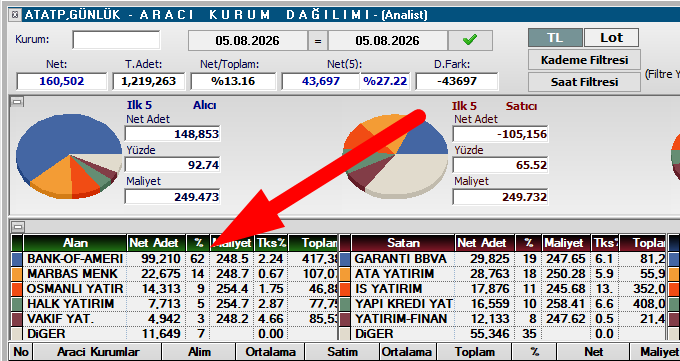Sort by the Maliyet header in the Satan table

point(567,243)
